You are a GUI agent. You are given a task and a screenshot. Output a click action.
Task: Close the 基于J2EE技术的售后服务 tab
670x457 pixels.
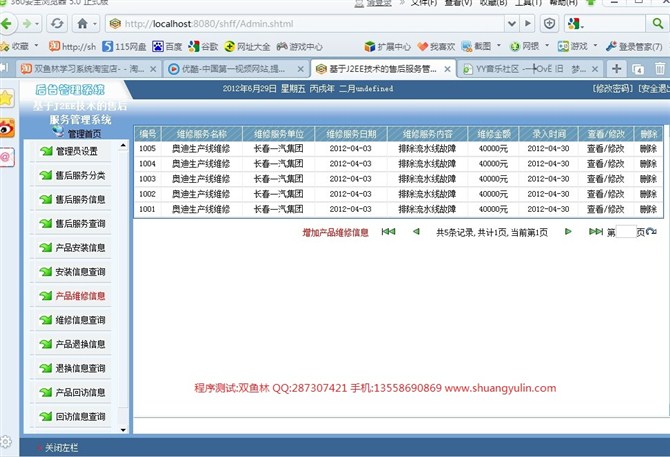pos(447,69)
